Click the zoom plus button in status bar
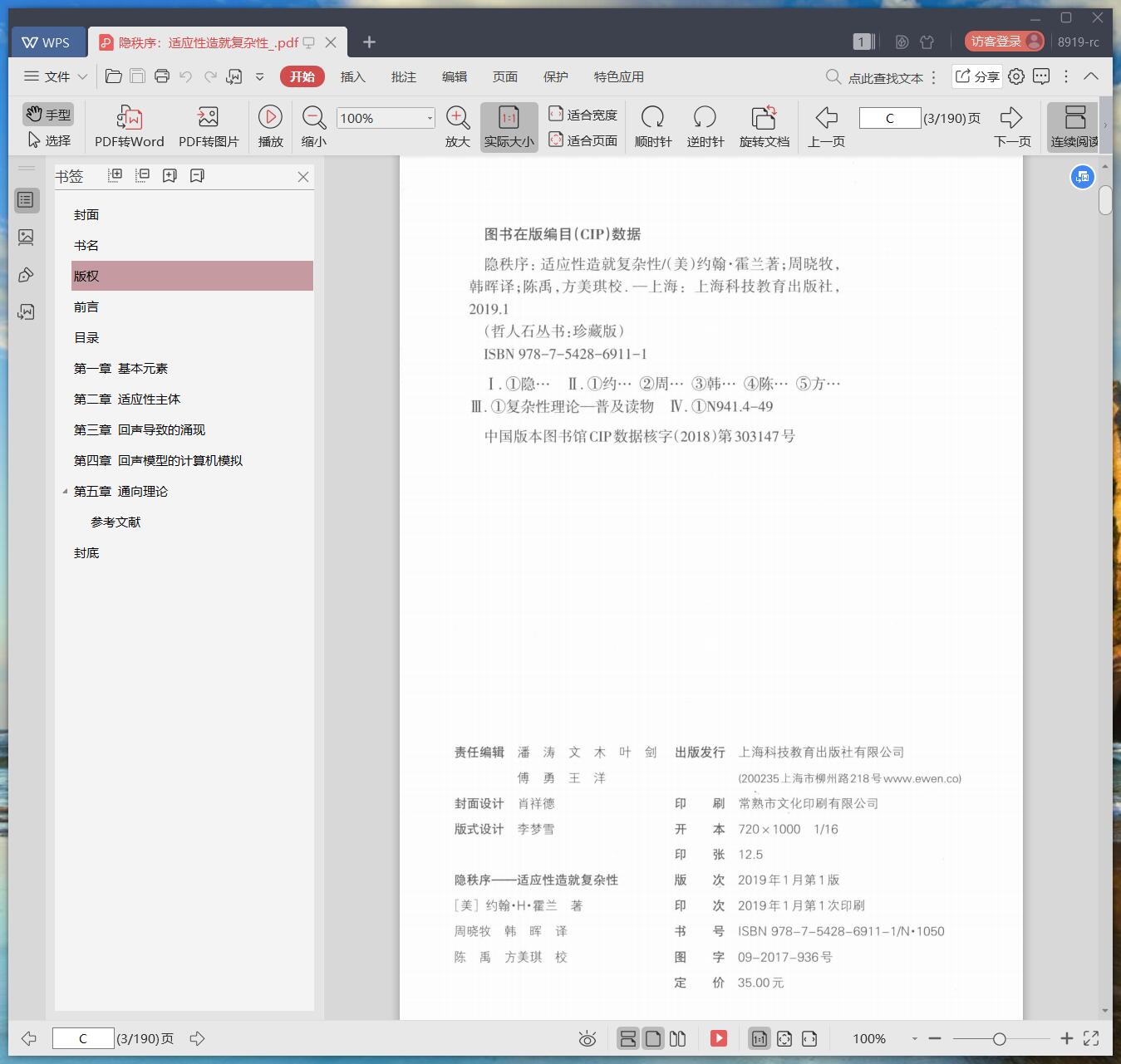This screenshot has height=1064, width=1121. click(x=1067, y=1038)
